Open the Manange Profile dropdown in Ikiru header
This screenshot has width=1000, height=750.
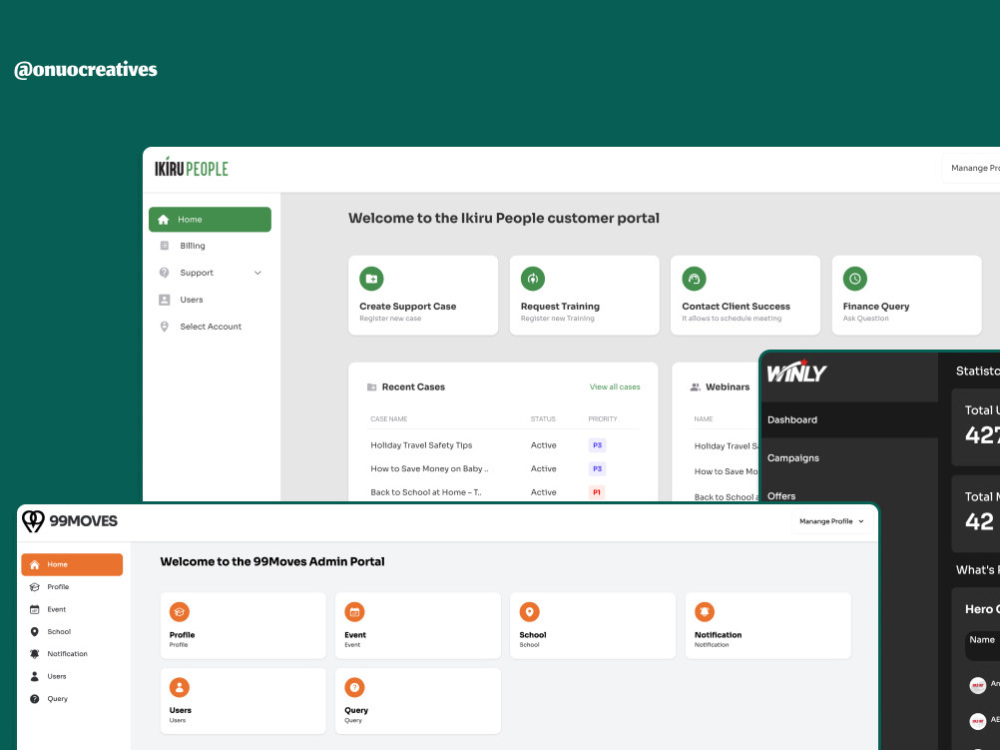click(x=971, y=168)
